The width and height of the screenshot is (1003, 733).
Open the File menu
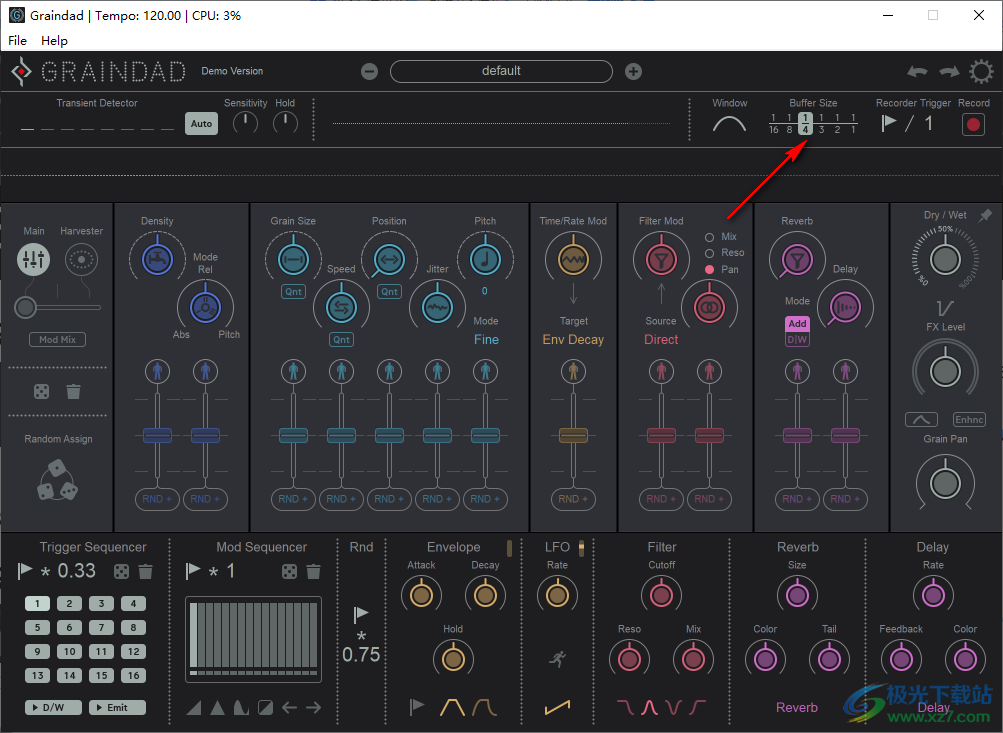coord(17,40)
